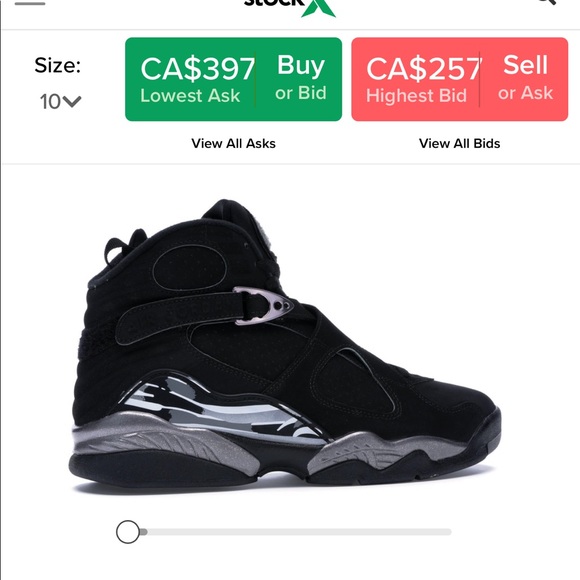The width and height of the screenshot is (580, 580).
Task: Open View All Asks link
Action: click(233, 144)
